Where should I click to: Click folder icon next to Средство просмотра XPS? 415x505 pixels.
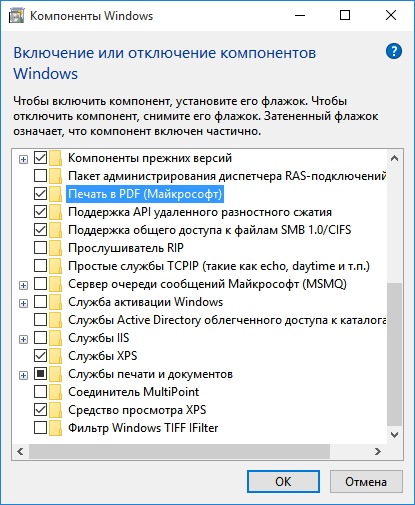(x=55, y=410)
